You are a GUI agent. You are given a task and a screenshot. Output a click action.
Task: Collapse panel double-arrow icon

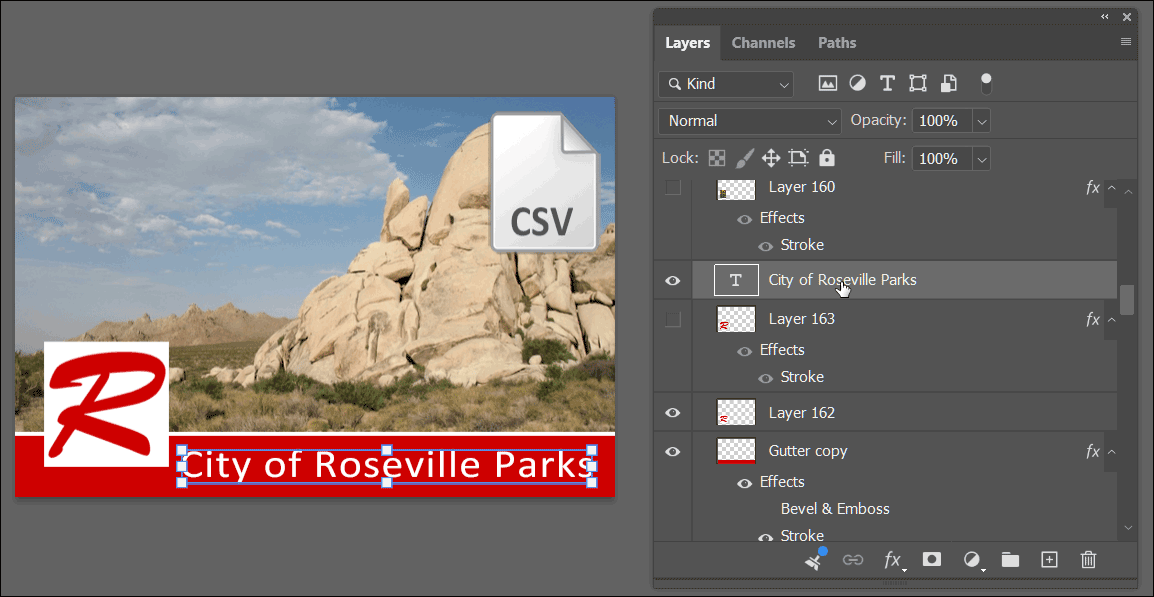pyautogui.click(x=1105, y=16)
